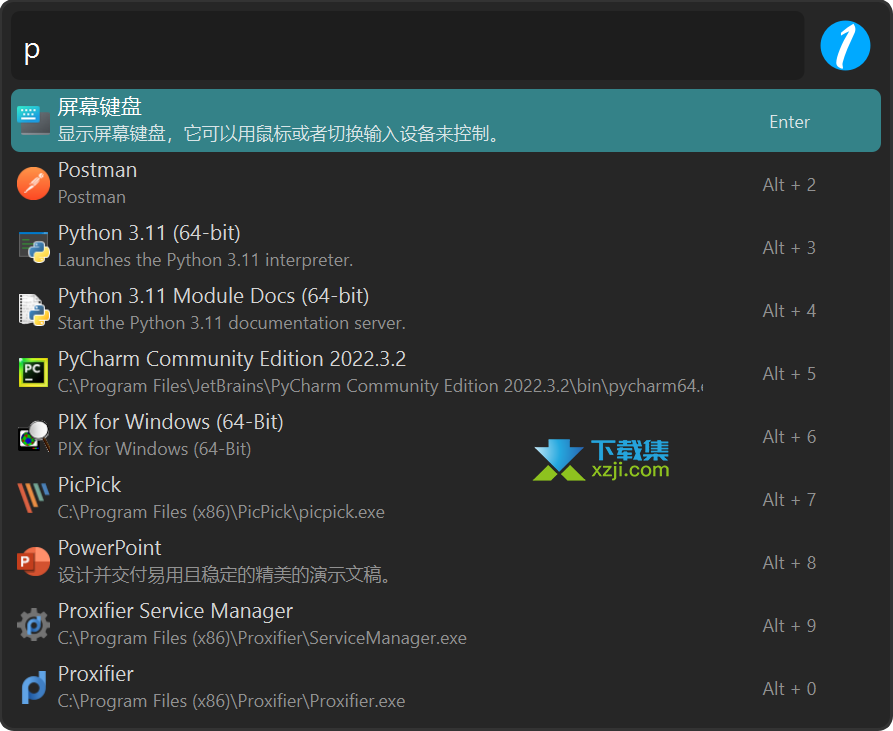Viewport: 893px width, 731px height.
Task: Click the PyCharm Community Edition icon
Action: 33,372
